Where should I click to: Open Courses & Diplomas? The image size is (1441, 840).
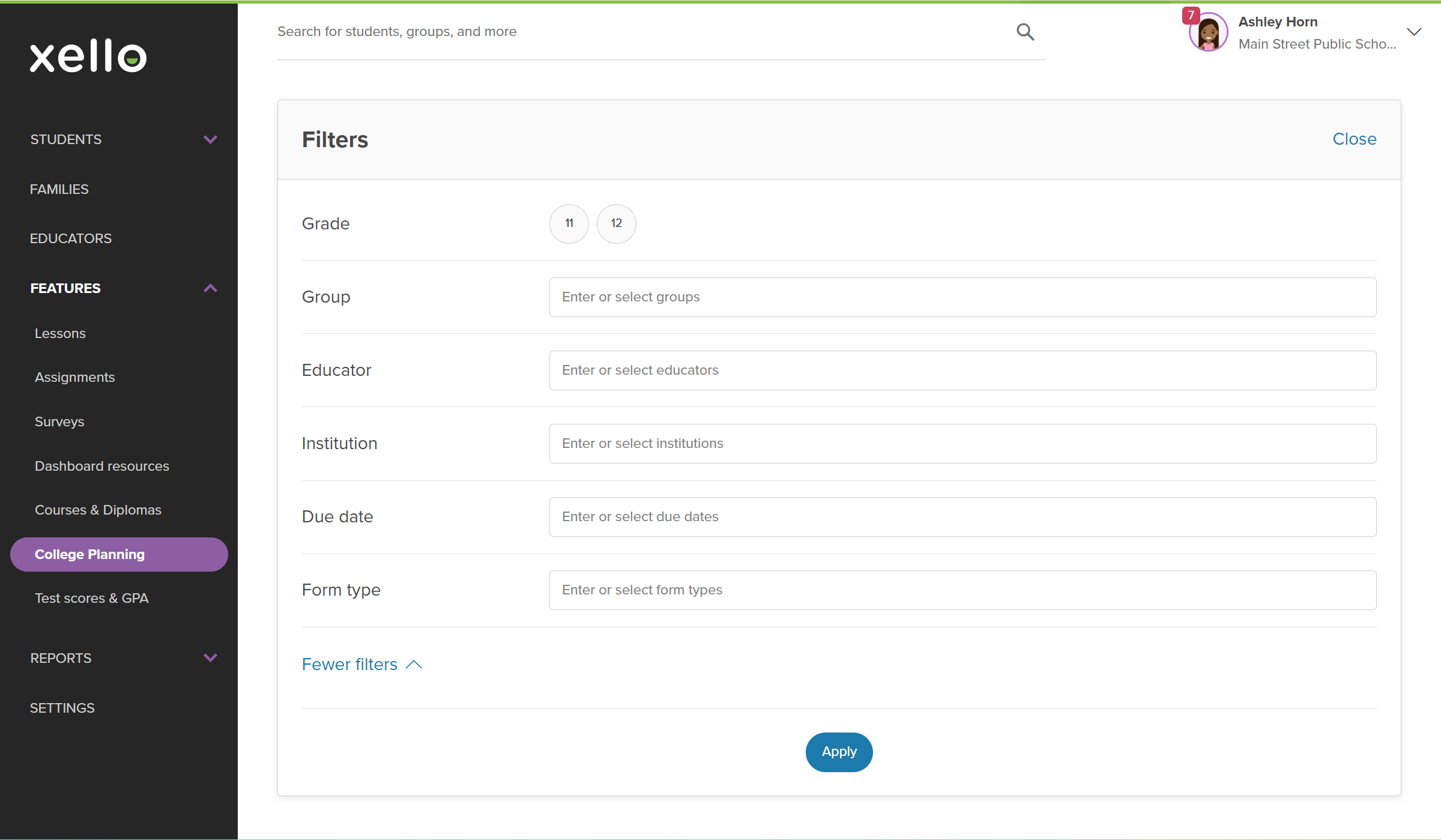point(98,510)
